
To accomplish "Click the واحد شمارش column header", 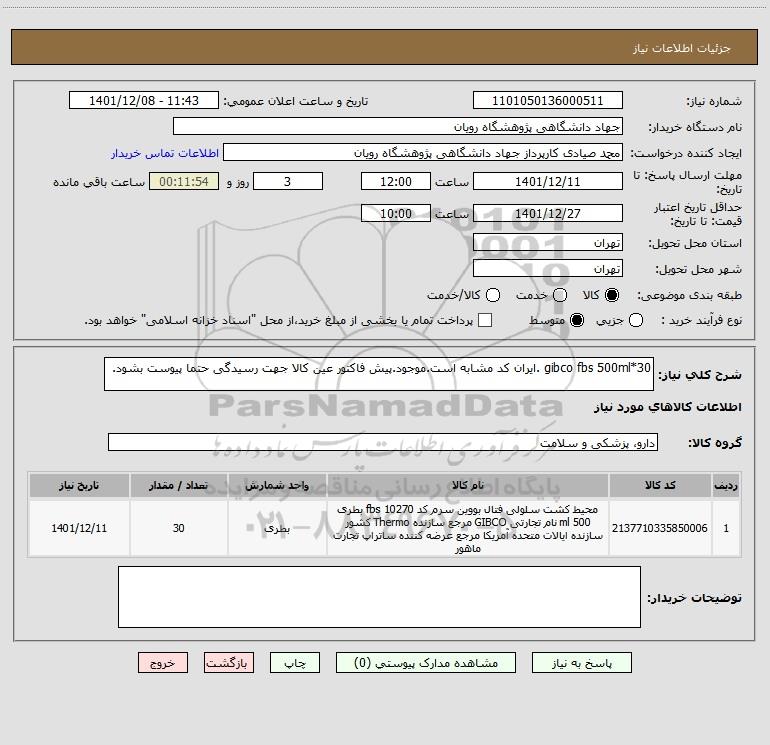I will pos(277,486).
